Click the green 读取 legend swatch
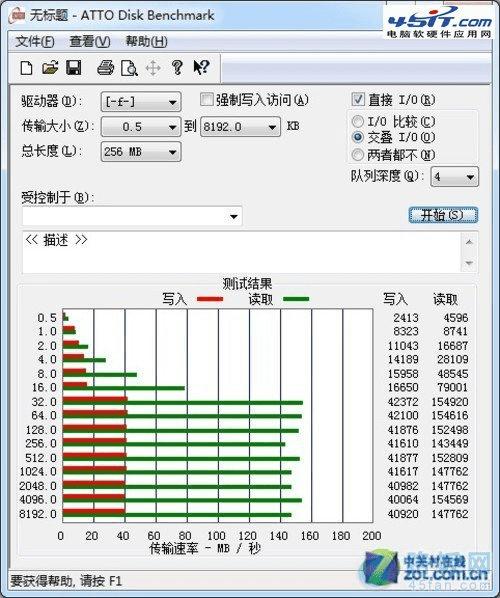Screen dimensions: 500x598 pos(296,299)
